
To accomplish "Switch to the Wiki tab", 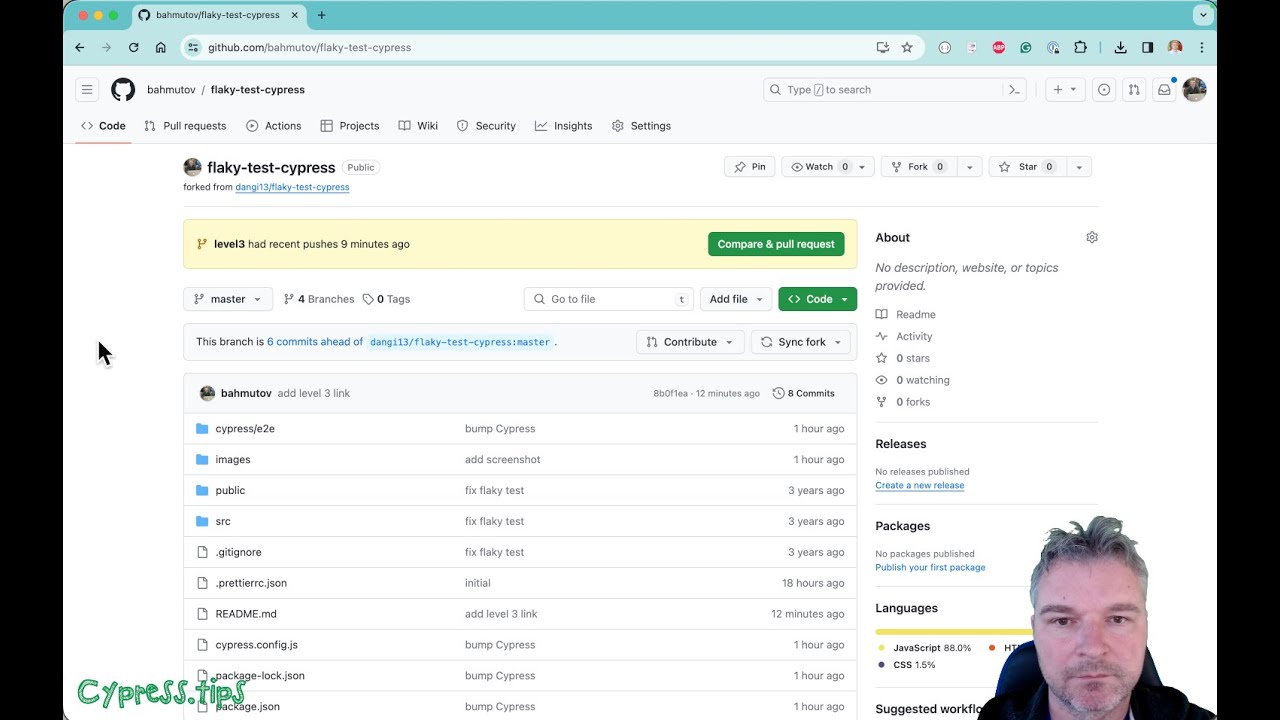I will pyautogui.click(x=418, y=126).
